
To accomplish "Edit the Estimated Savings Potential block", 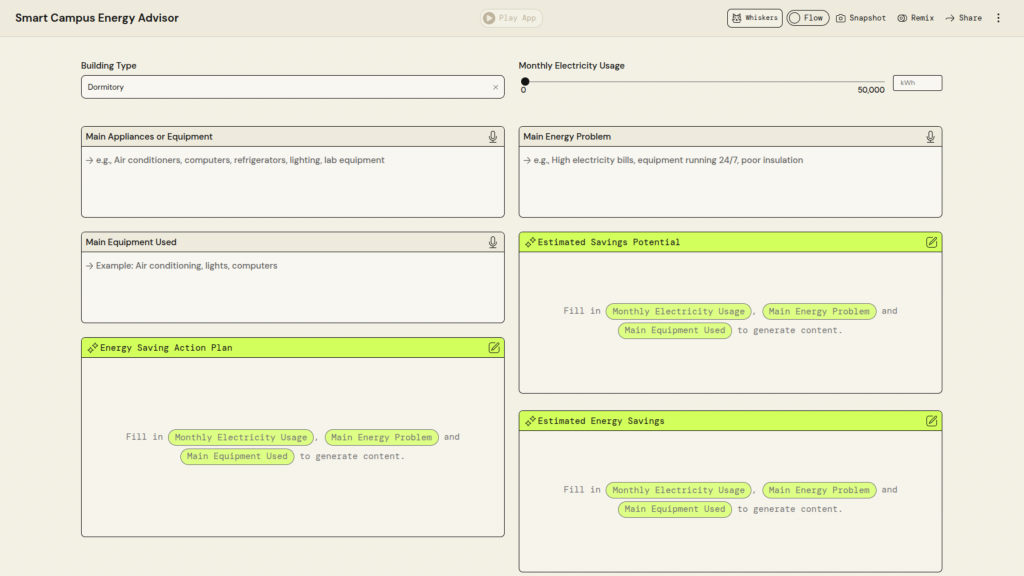I will pos(931,242).
